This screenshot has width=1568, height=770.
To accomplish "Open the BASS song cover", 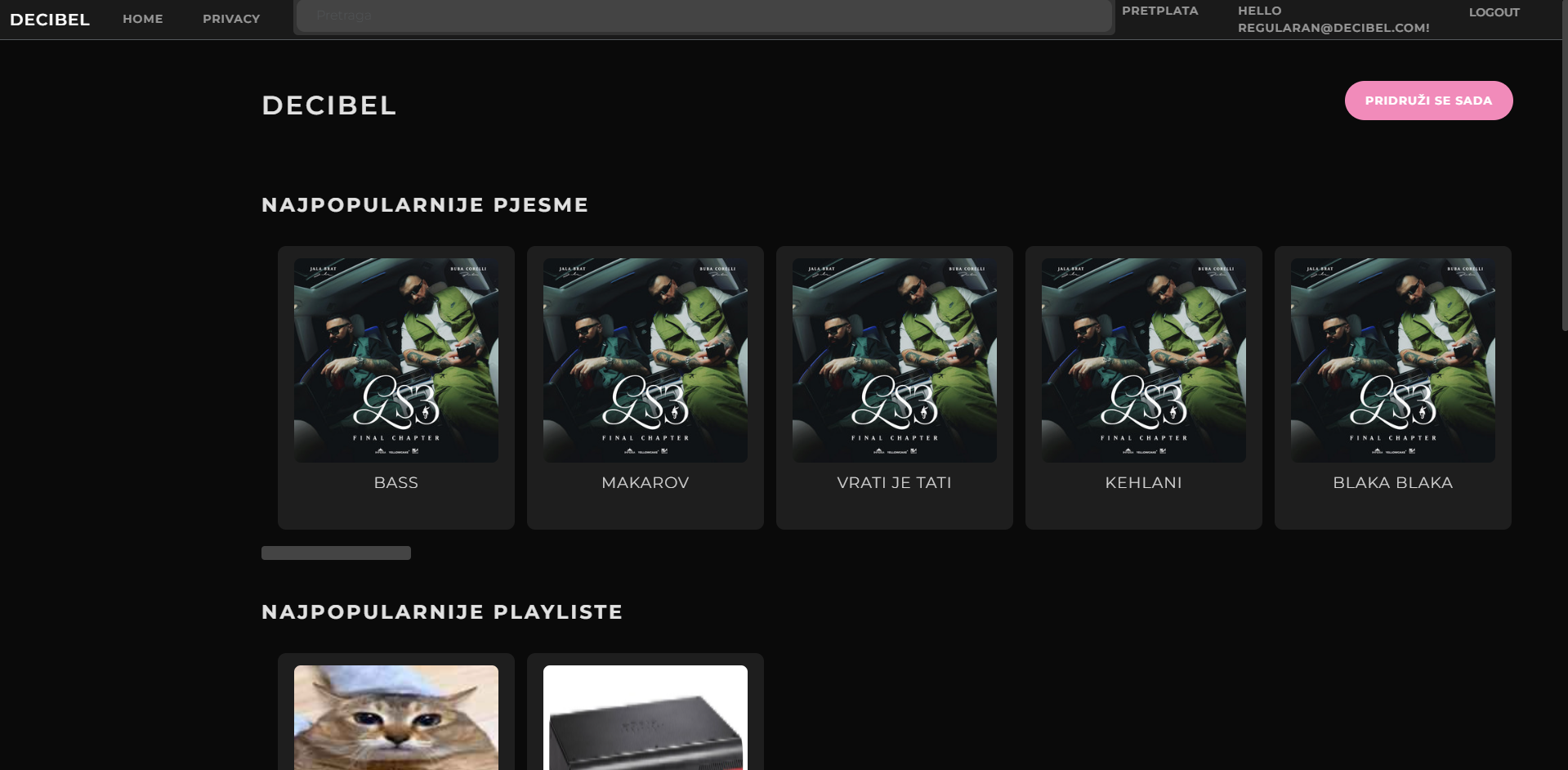I will (396, 360).
